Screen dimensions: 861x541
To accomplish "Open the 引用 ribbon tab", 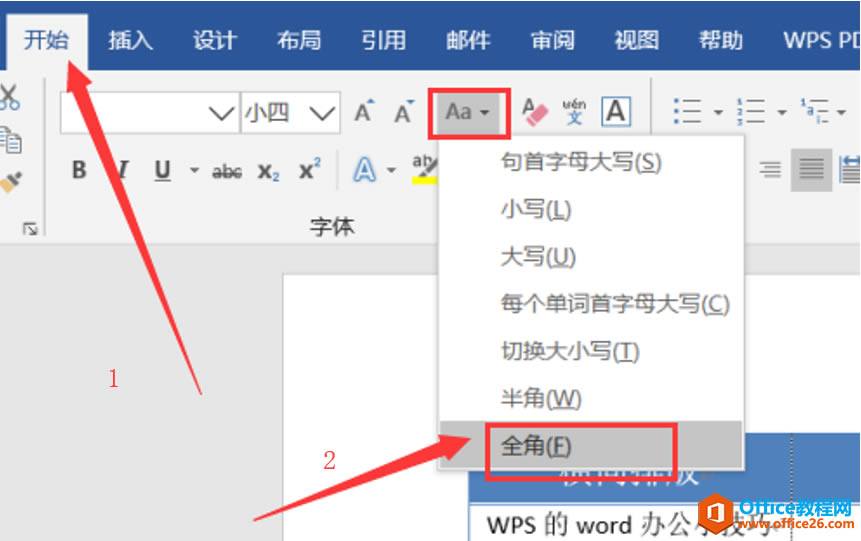I will pos(384,40).
